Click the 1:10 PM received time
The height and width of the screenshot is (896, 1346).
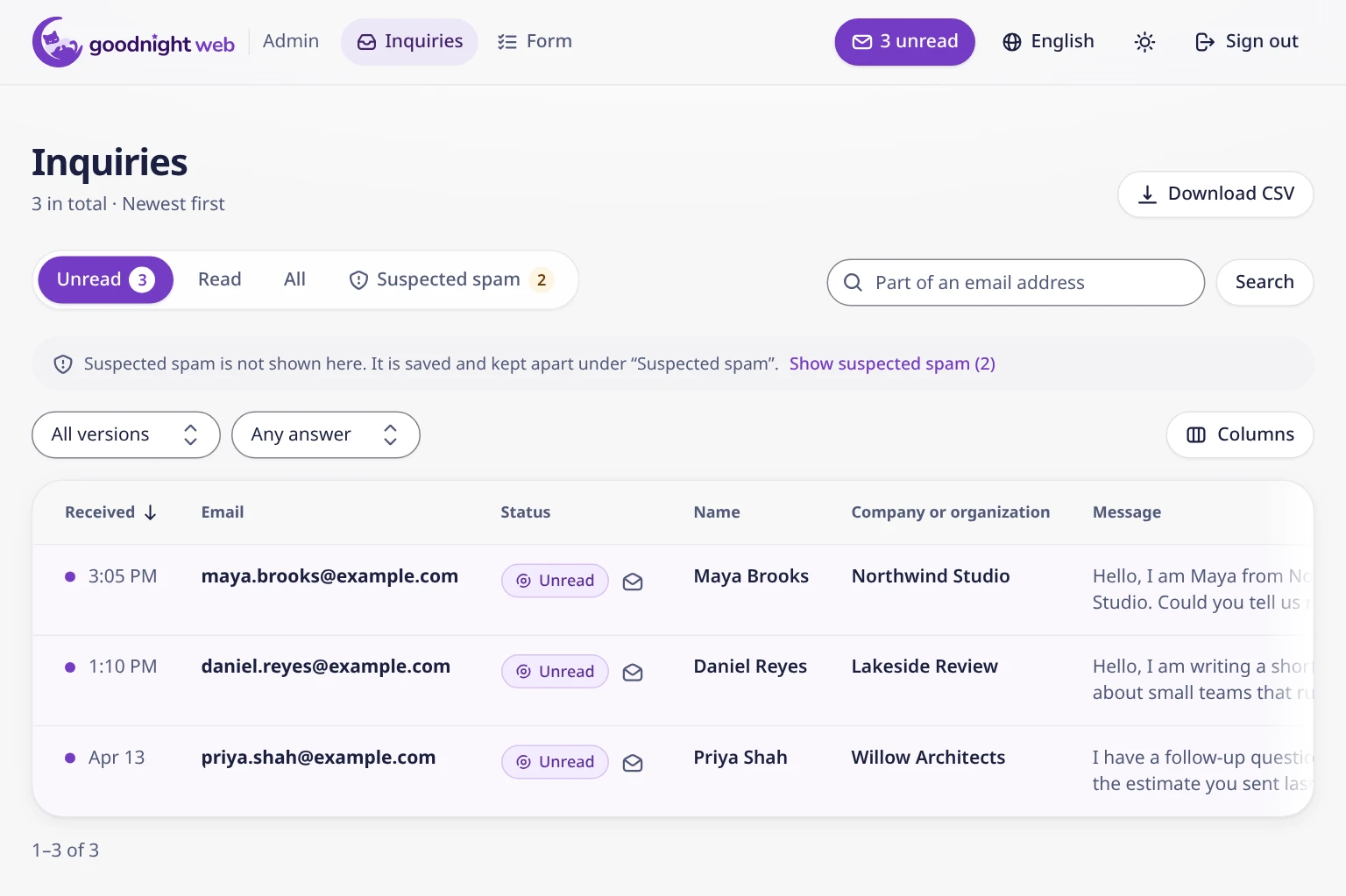point(123,667)
